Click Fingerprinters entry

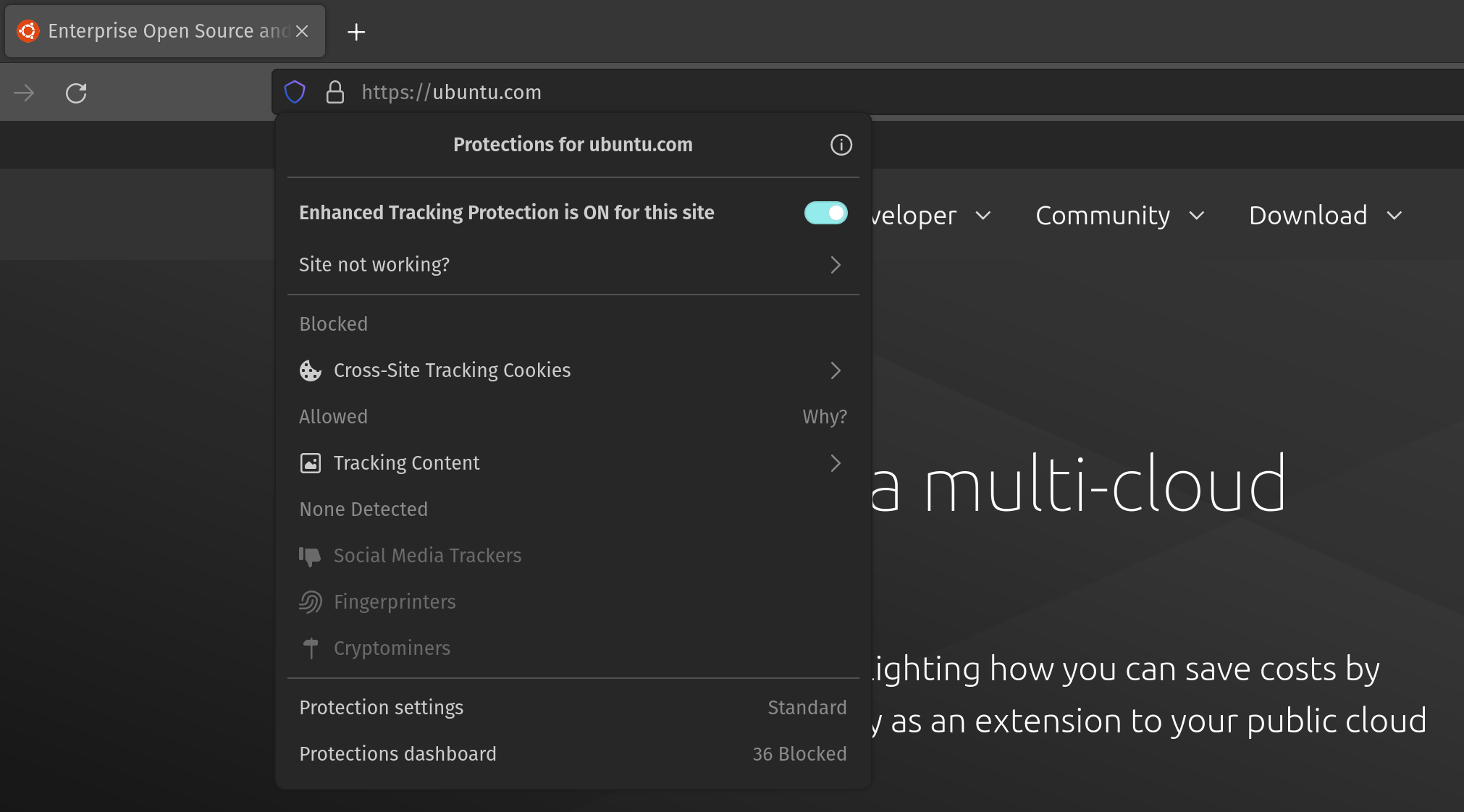click(573, 602)
